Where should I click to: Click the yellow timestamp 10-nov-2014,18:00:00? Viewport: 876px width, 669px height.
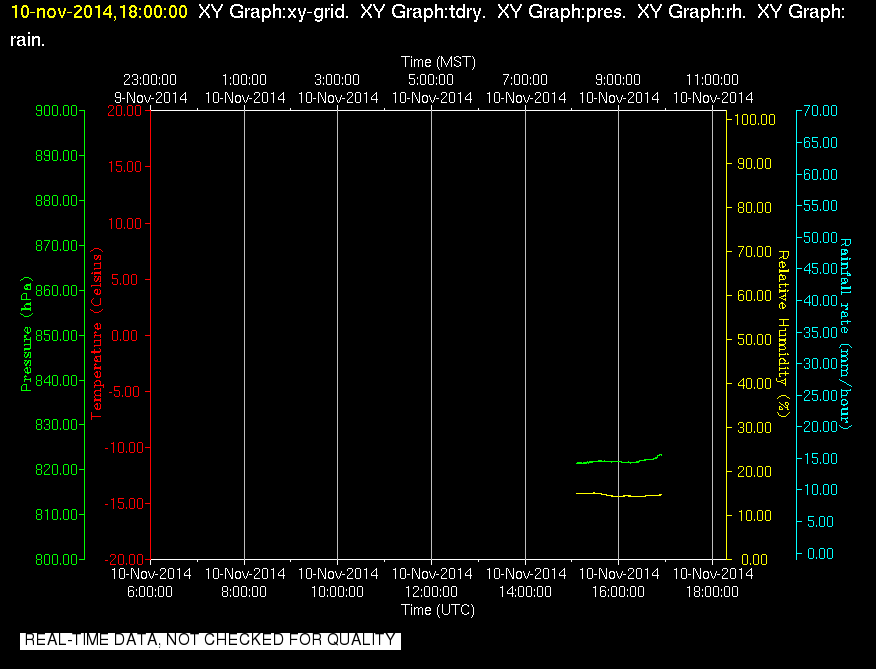pyautogui.click(x=99, y=12)
